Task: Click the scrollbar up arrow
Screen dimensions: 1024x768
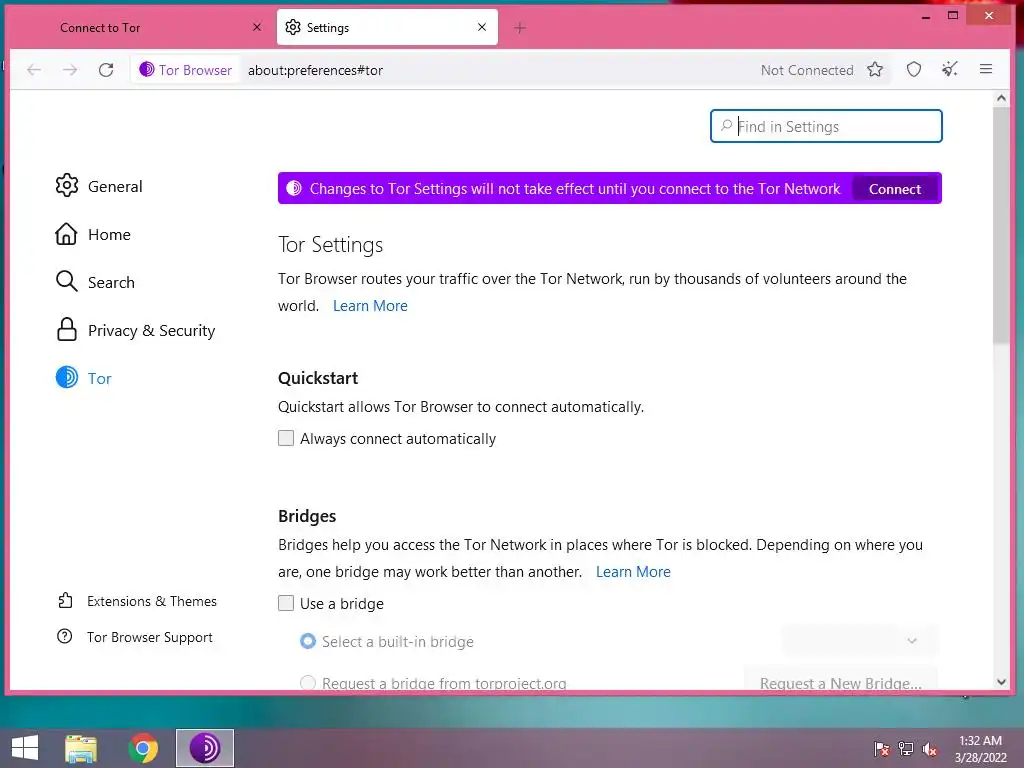Action: click(1001, 98)
